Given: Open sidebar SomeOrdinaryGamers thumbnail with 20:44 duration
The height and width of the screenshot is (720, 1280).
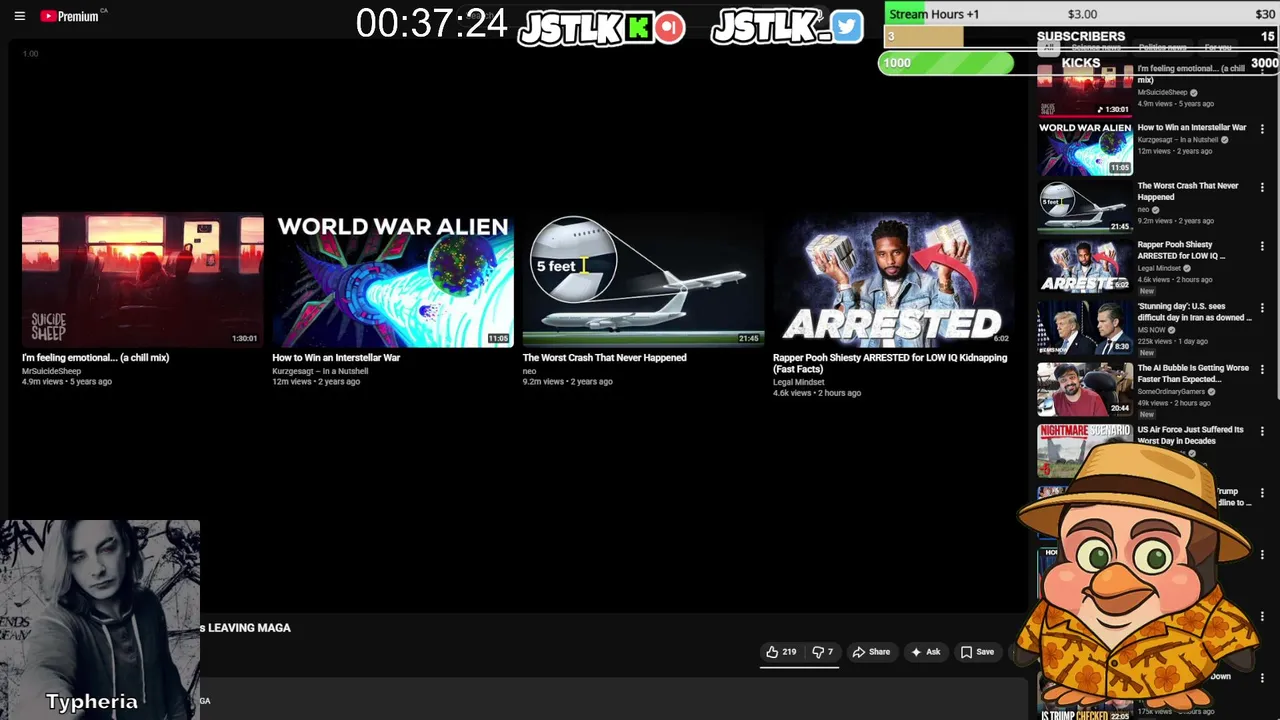Looking at the screenshot, I should tap(1085, 389).
